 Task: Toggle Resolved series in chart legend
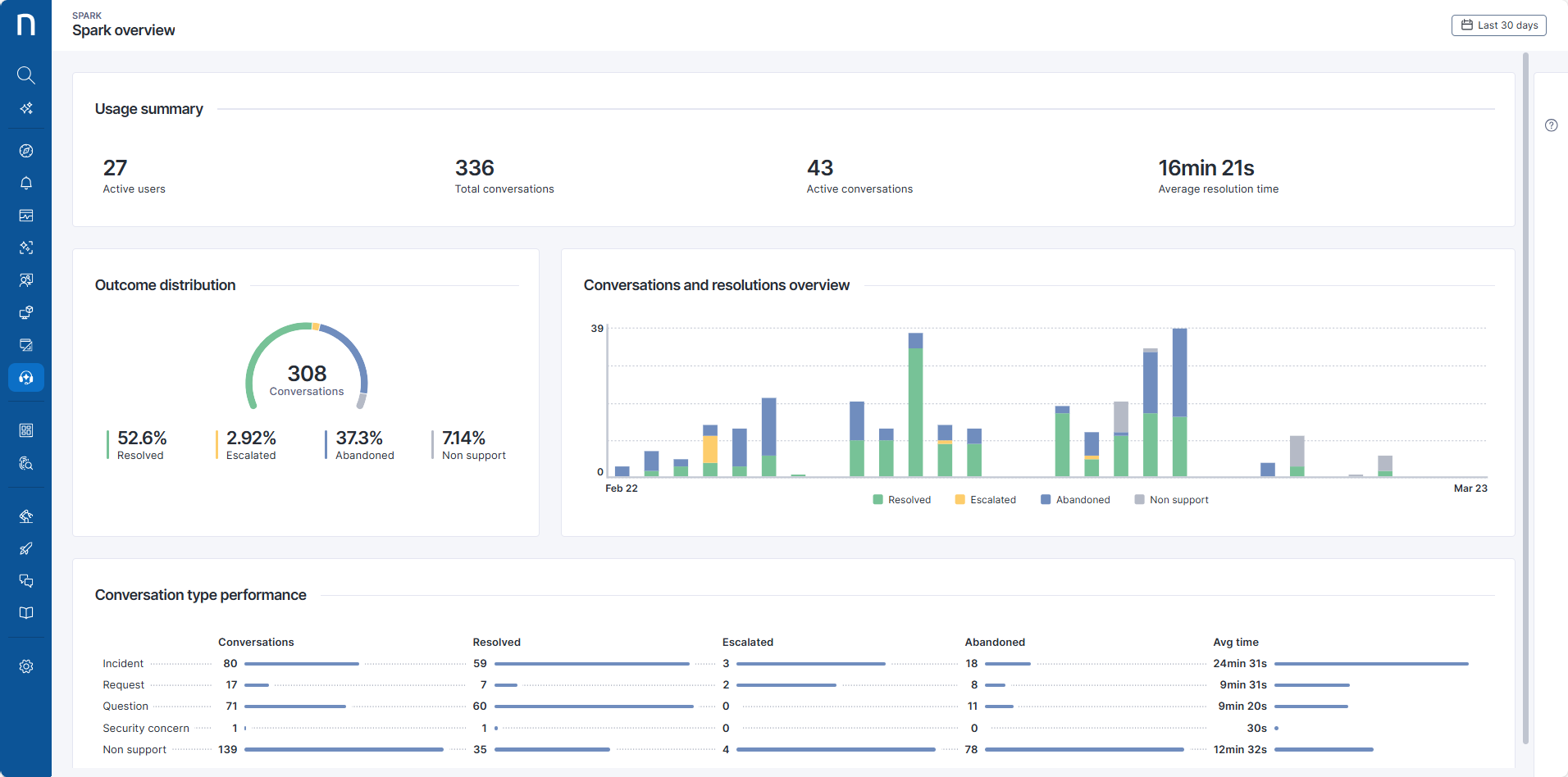coord(902,500)
